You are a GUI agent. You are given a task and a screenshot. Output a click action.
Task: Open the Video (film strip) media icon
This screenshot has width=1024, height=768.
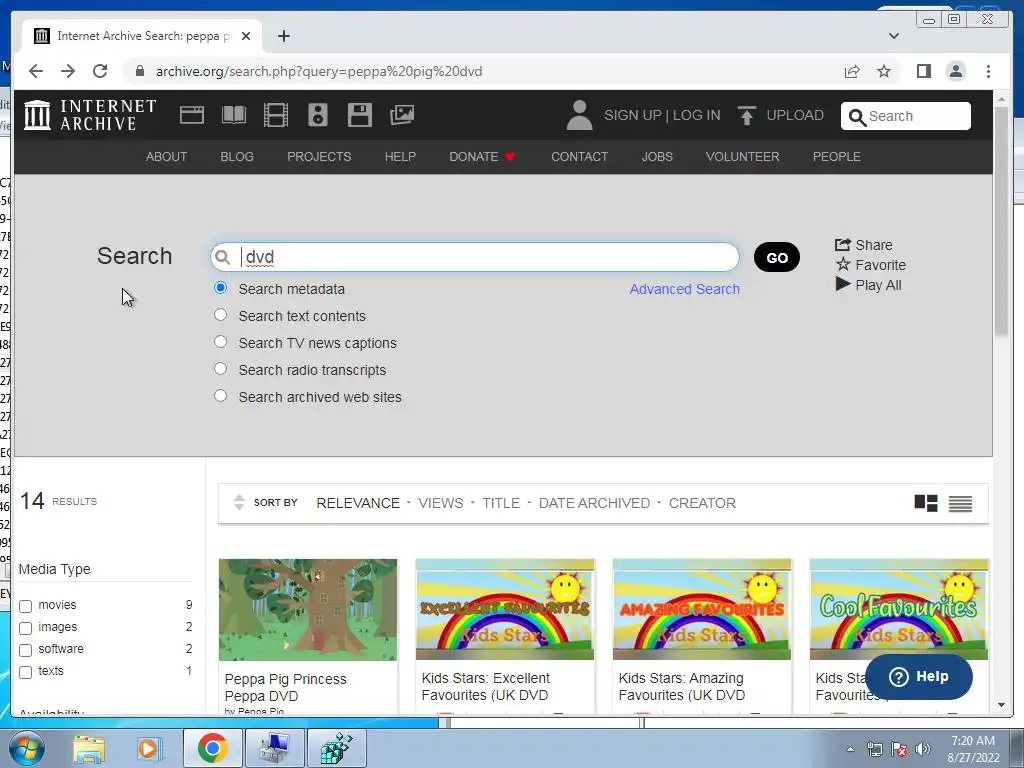click(276, 115)
